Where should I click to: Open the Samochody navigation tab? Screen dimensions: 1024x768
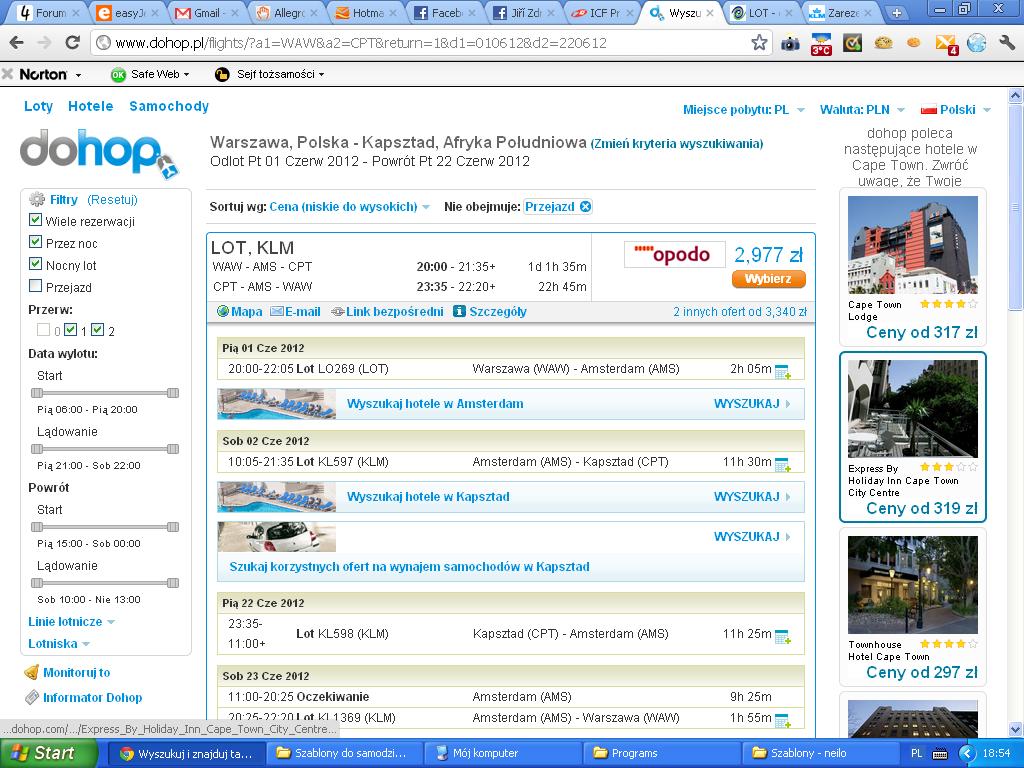point(169,106)
